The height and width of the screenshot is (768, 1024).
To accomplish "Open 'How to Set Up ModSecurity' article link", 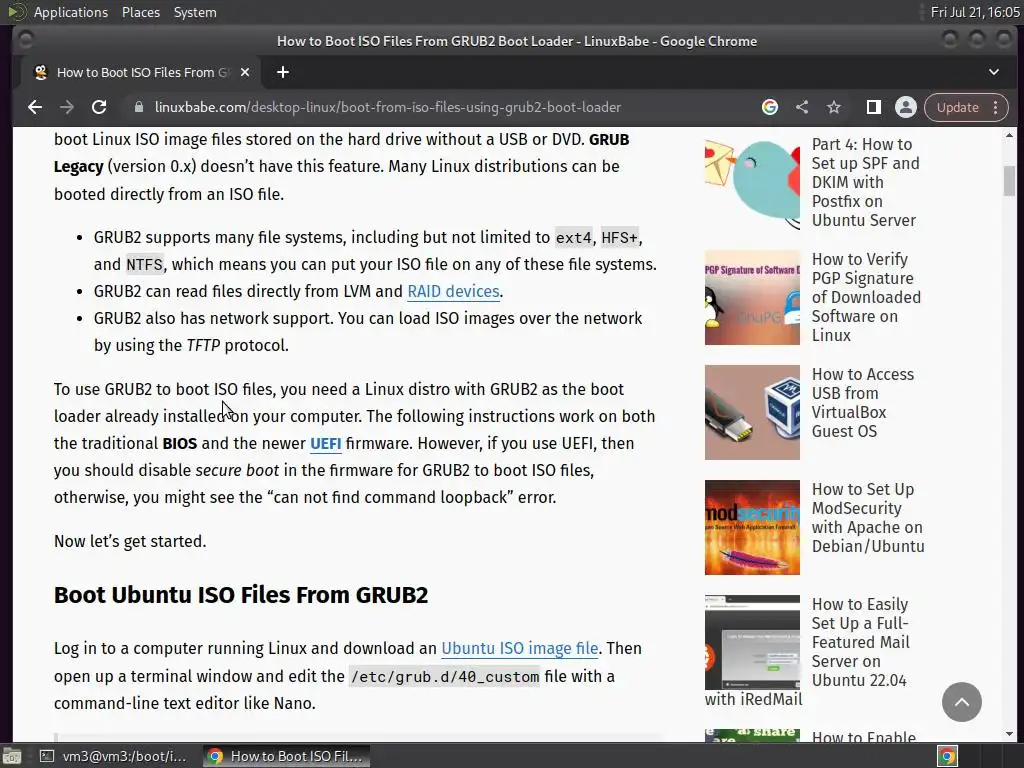I will point(868,517).
